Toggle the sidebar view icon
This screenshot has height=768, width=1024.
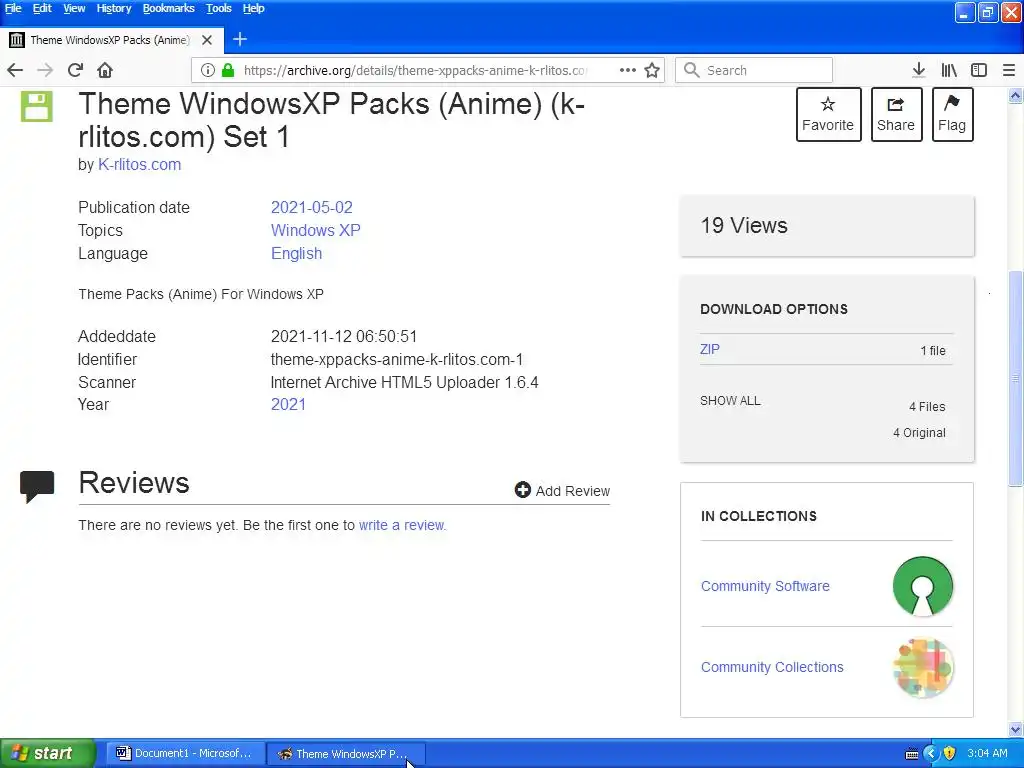[978, 70]
